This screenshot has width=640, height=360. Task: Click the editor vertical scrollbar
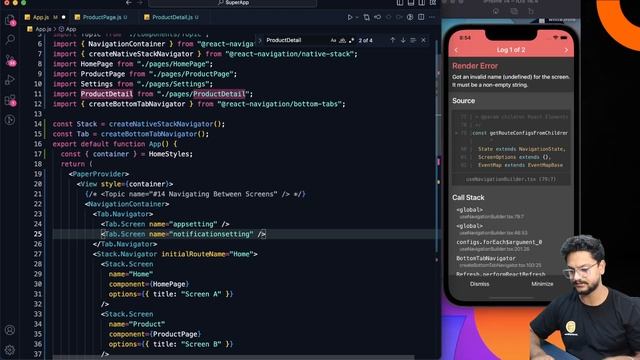(438, 147)
